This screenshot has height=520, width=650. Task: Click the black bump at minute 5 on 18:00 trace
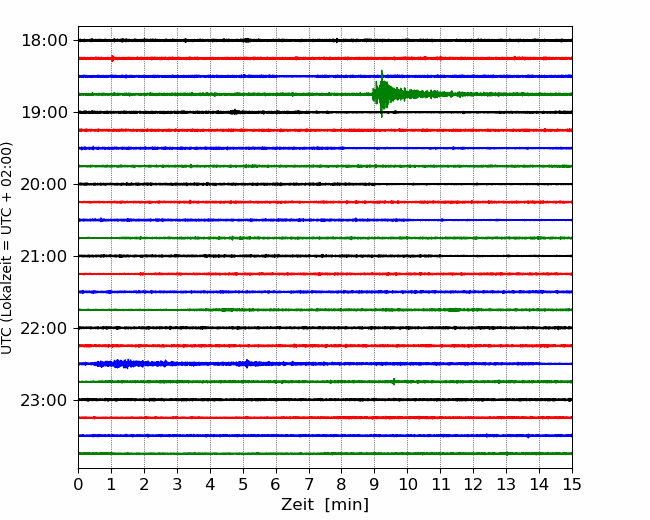[x=247, y=40]
